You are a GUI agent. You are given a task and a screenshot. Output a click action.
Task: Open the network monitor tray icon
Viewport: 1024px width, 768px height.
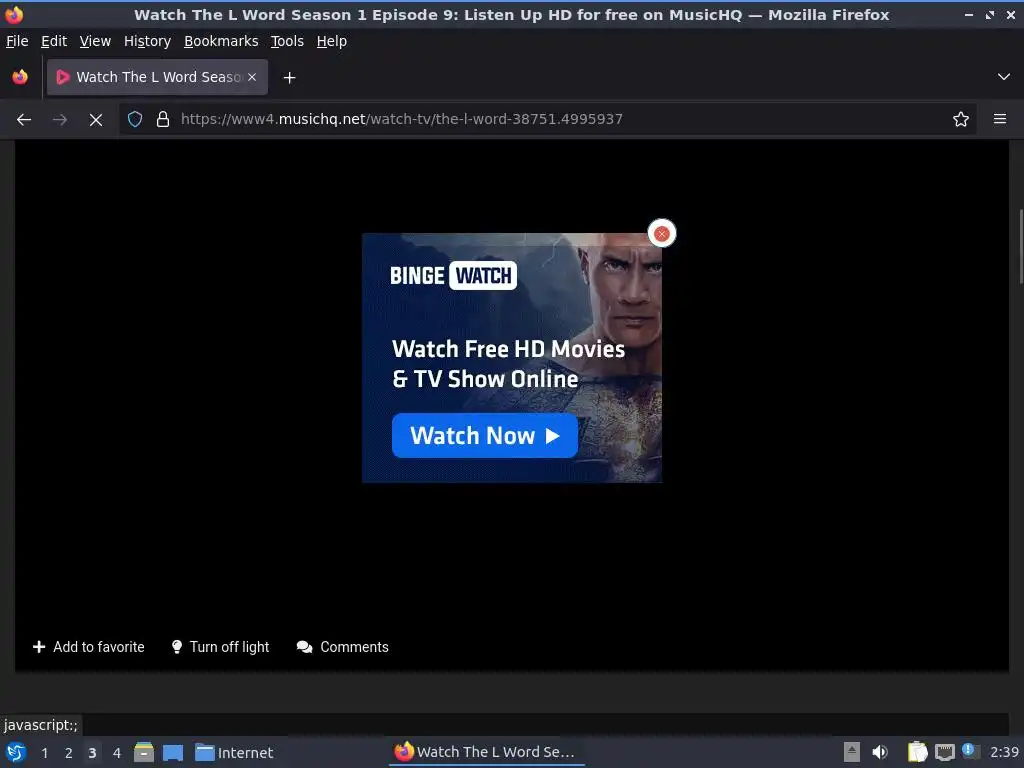(x=944, y=752)
